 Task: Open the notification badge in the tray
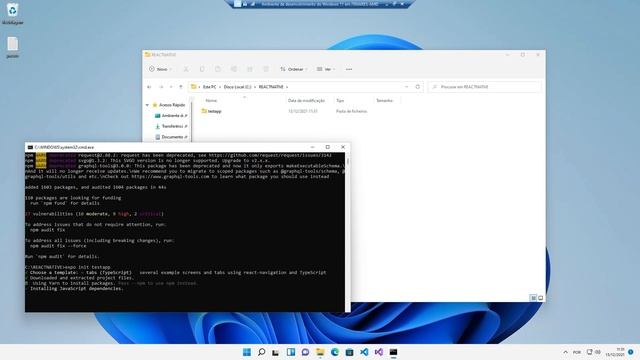(631, 352)
